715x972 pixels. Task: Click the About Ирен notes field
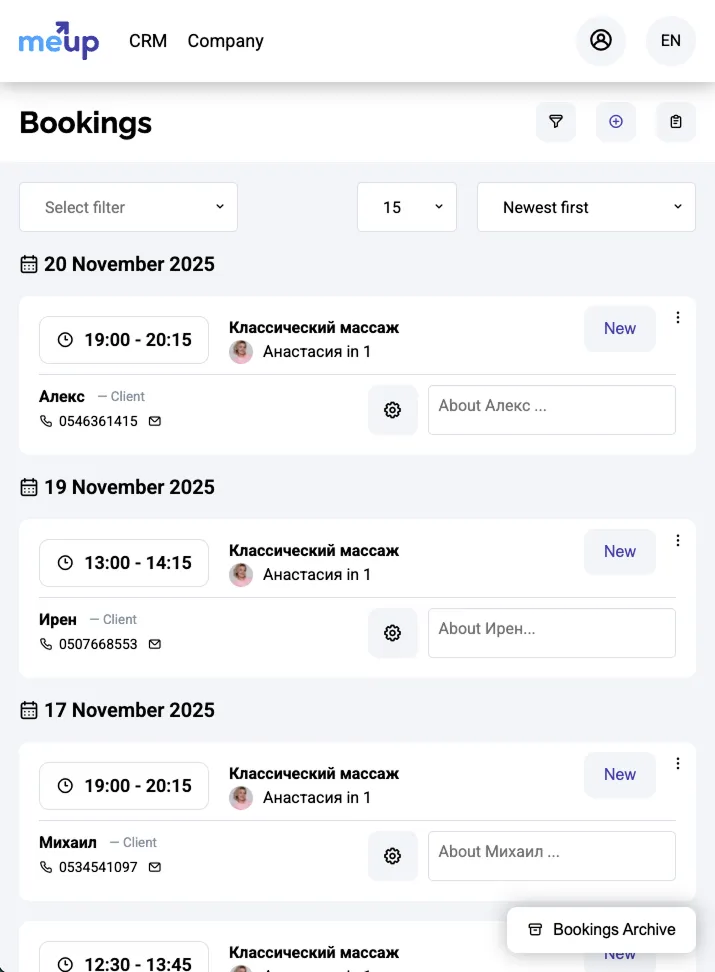click(x=552, y=633)
